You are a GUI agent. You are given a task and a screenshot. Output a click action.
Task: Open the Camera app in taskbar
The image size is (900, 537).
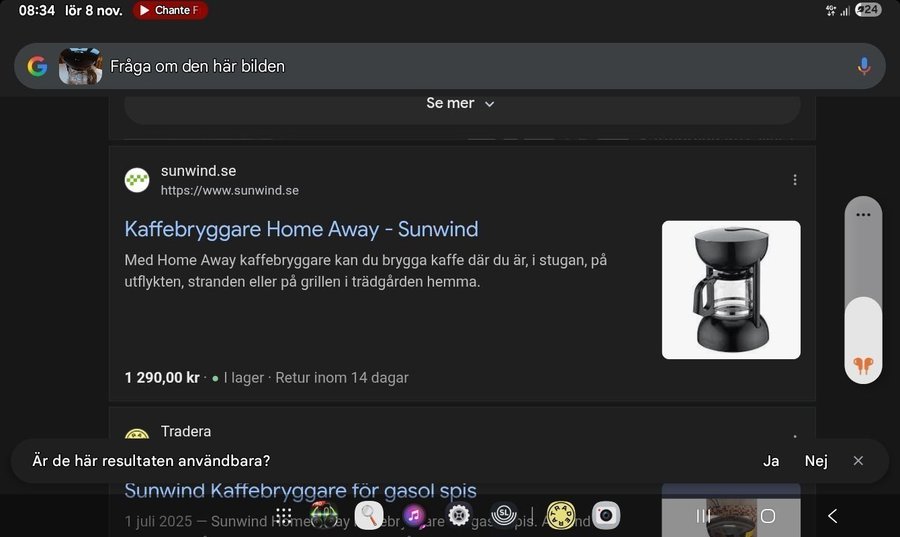click(606, 515)
